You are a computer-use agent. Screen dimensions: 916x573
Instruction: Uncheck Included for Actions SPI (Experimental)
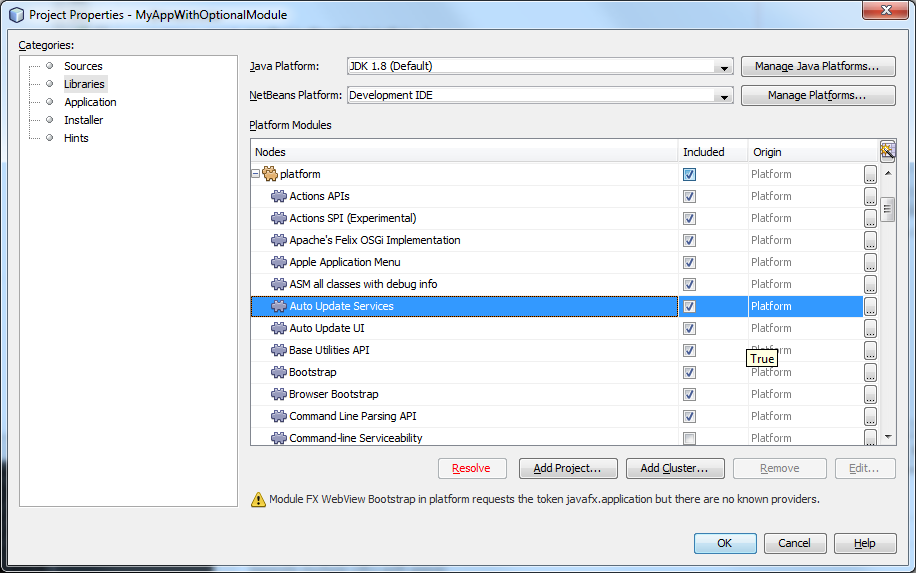click(x=689, y=218)
